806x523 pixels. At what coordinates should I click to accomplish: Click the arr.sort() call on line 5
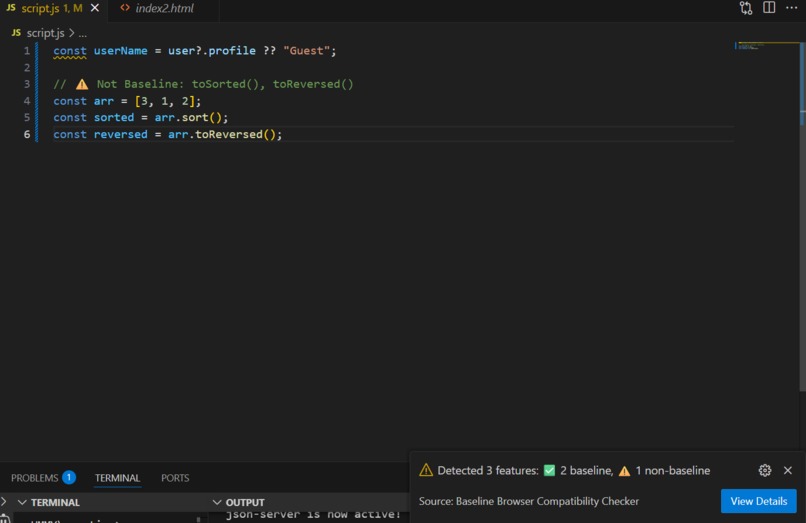tap(189, 118)
